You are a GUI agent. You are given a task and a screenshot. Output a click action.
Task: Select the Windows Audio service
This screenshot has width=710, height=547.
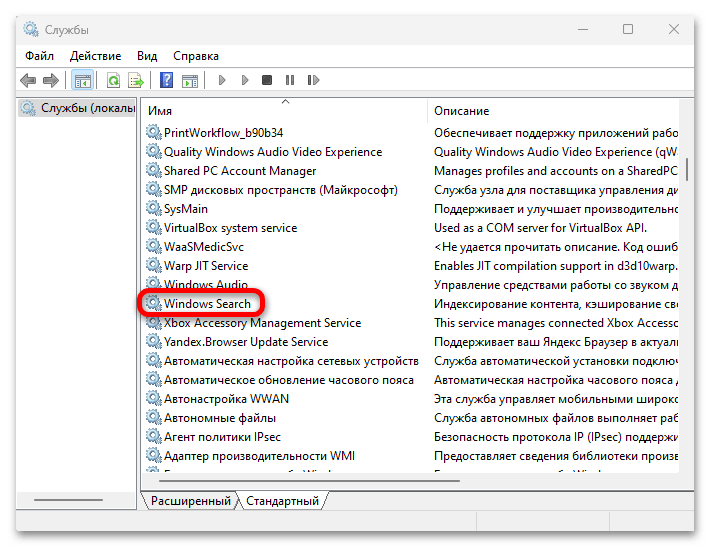(x=206, y=284)
